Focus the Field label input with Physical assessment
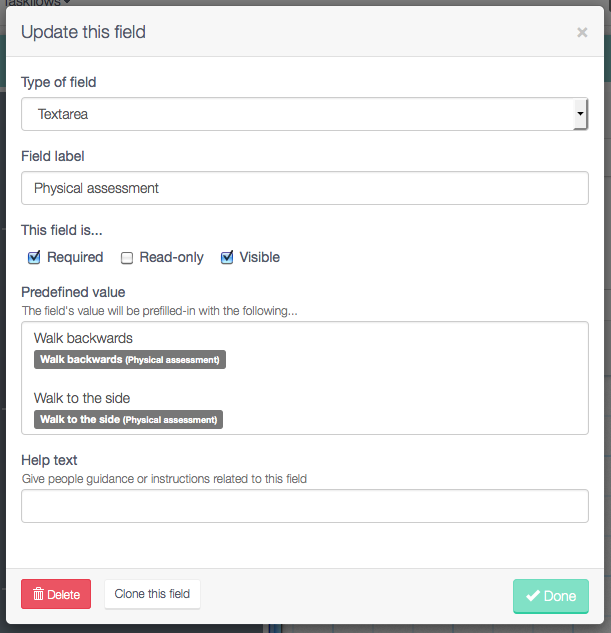 [305, 188]
